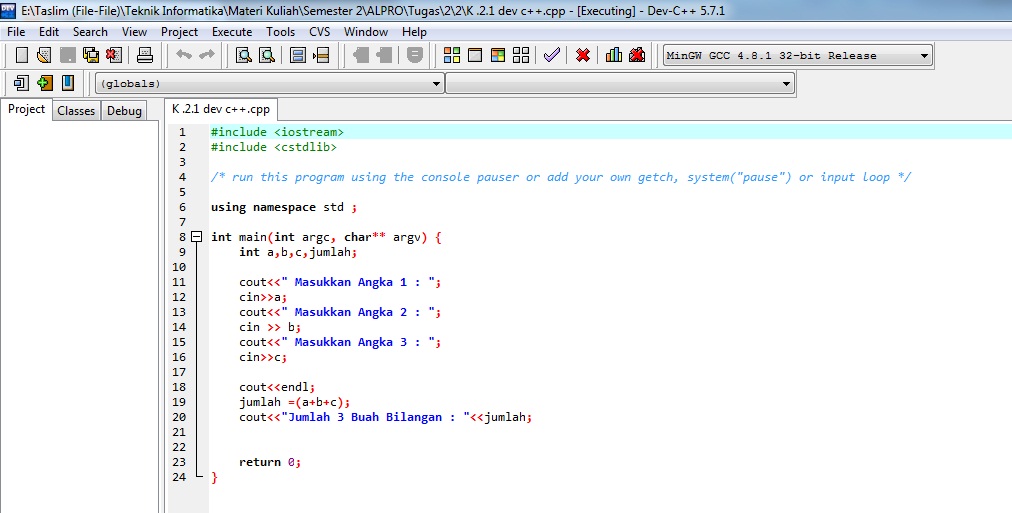
Task: Click the 'jumlah =(a+b+c);' statement
Action: 294,402
